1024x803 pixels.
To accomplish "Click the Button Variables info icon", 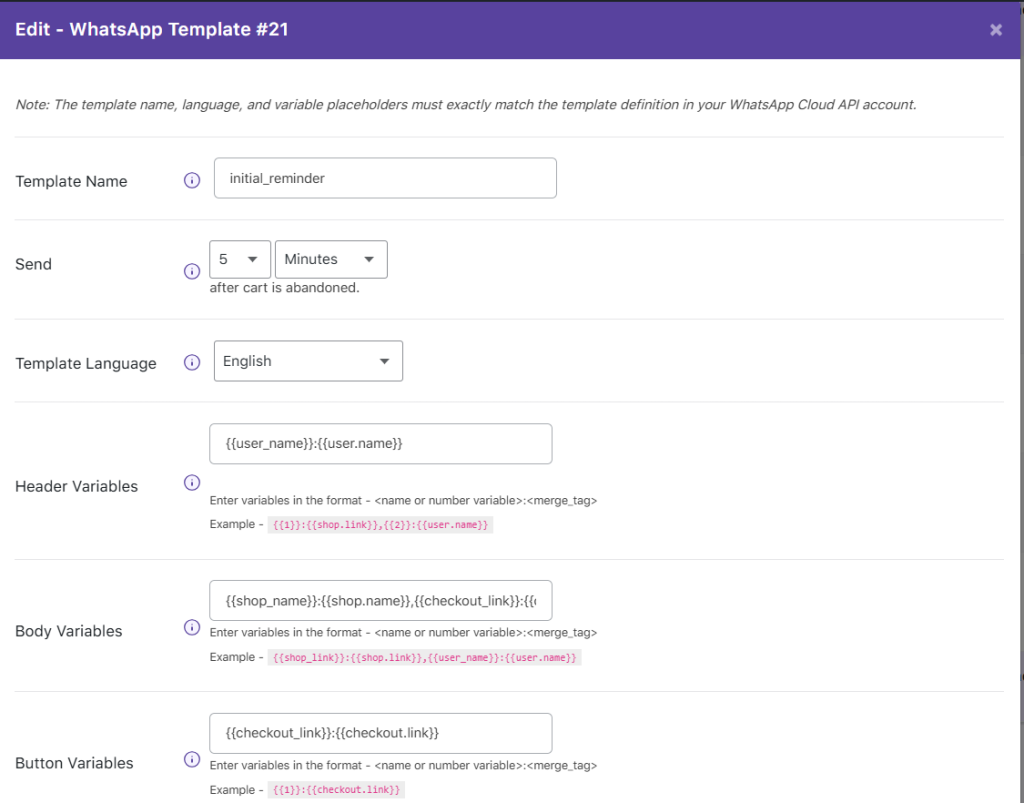I will (x=192, y=760).
